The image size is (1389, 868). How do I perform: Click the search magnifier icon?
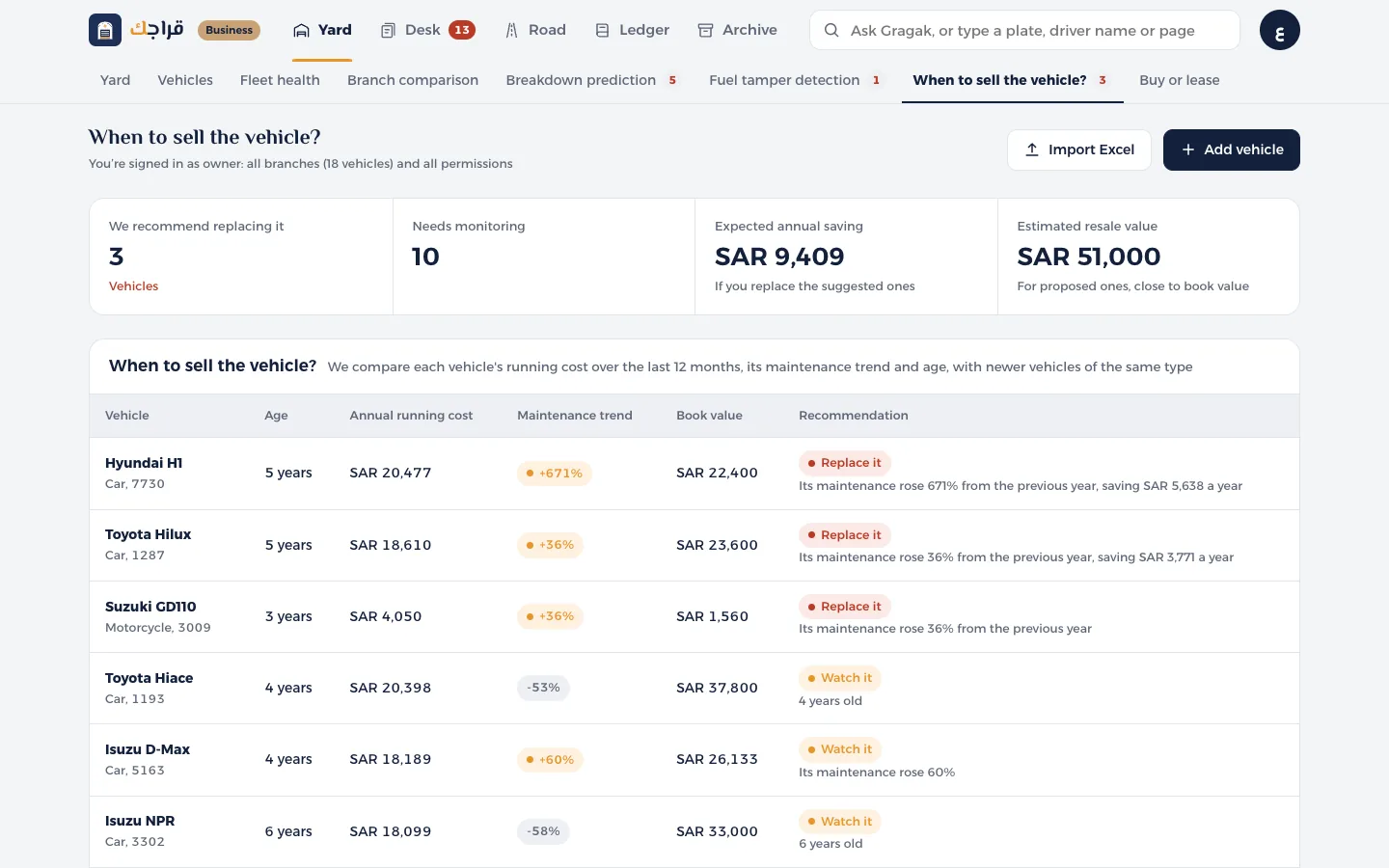831,30
